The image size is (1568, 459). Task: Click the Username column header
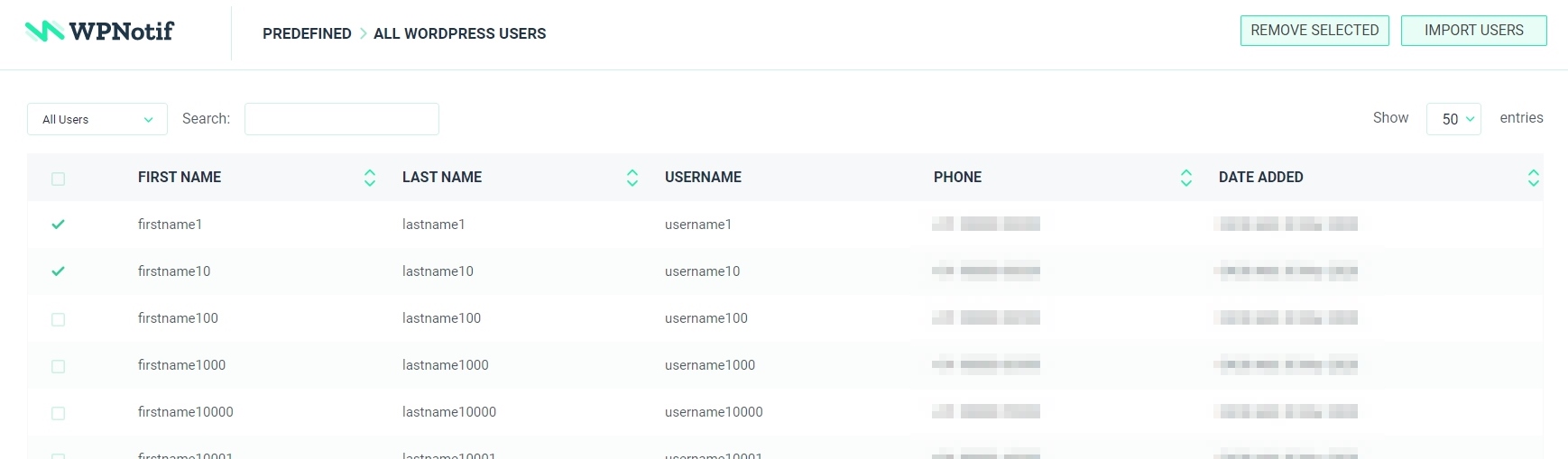click(x=703, y=178)
